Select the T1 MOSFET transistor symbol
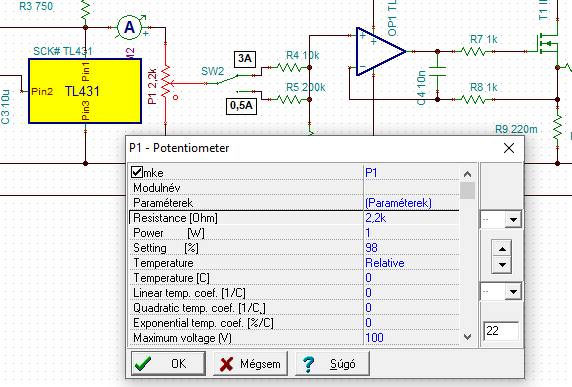572x387 pixels. (x=548, y=44)
